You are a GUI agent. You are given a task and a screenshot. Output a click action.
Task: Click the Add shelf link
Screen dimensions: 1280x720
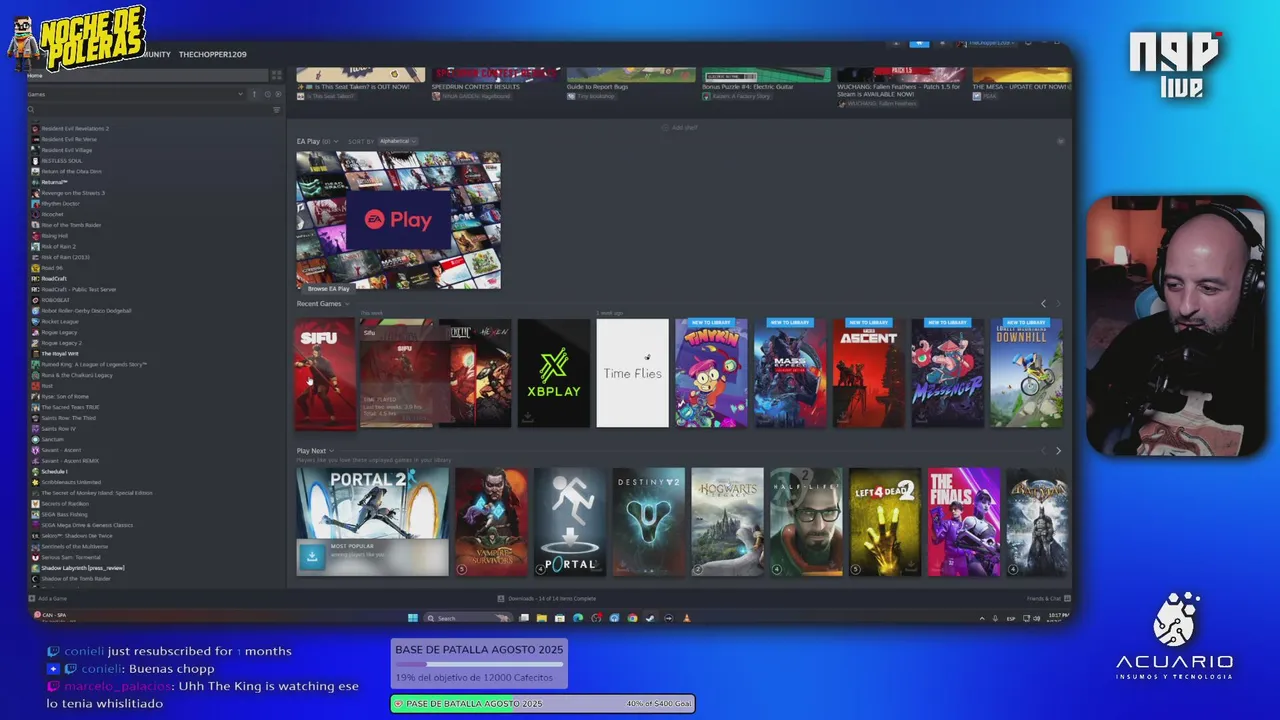[680, 127]
